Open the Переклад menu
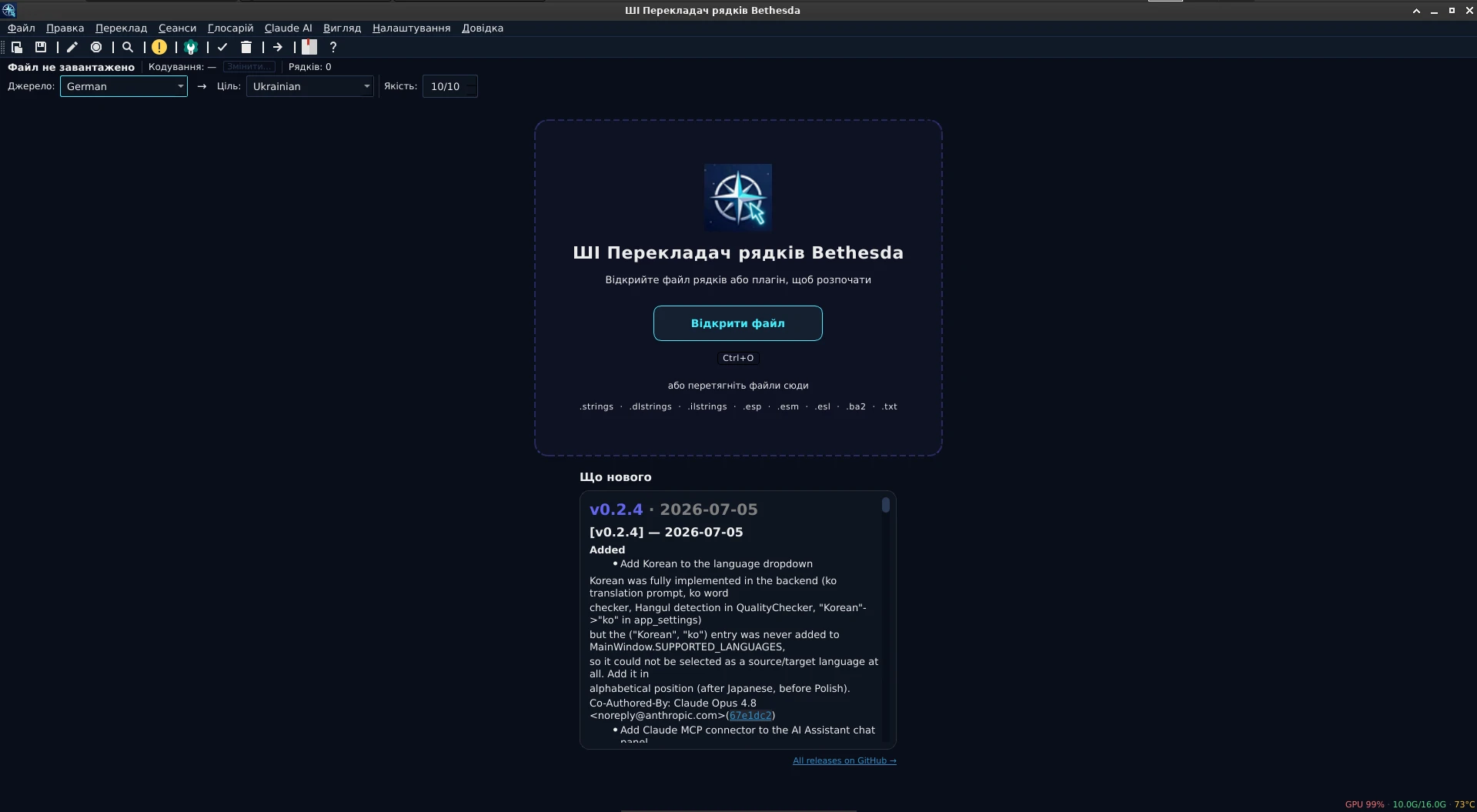This screenshot has width=1477, height=812. [121, 28]
